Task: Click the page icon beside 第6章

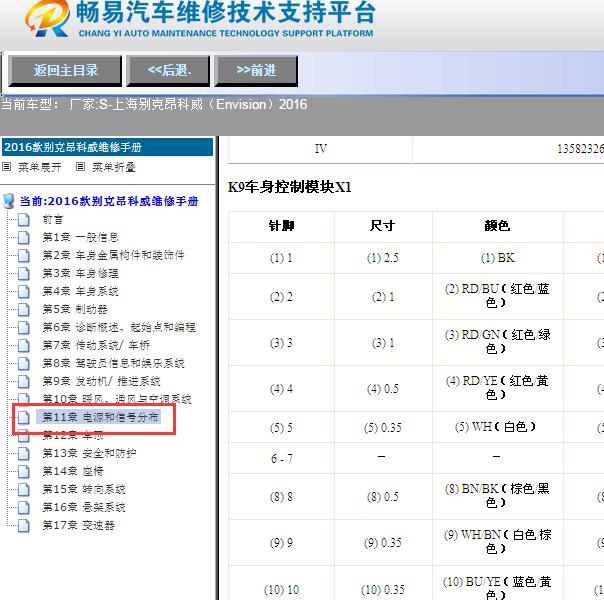Action: point(23,327)
